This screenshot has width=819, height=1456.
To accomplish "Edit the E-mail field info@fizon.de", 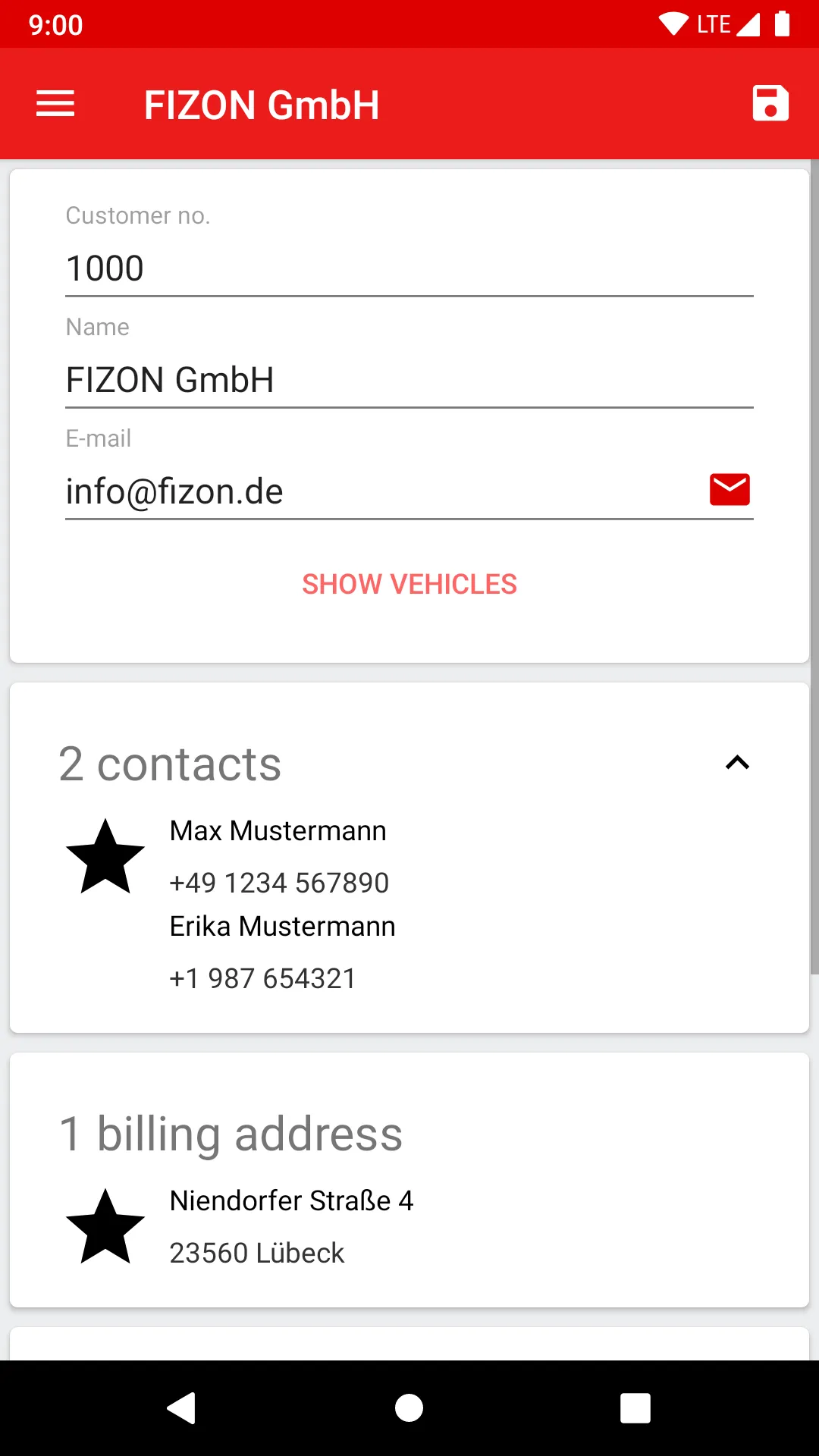I will pos(379,491).
